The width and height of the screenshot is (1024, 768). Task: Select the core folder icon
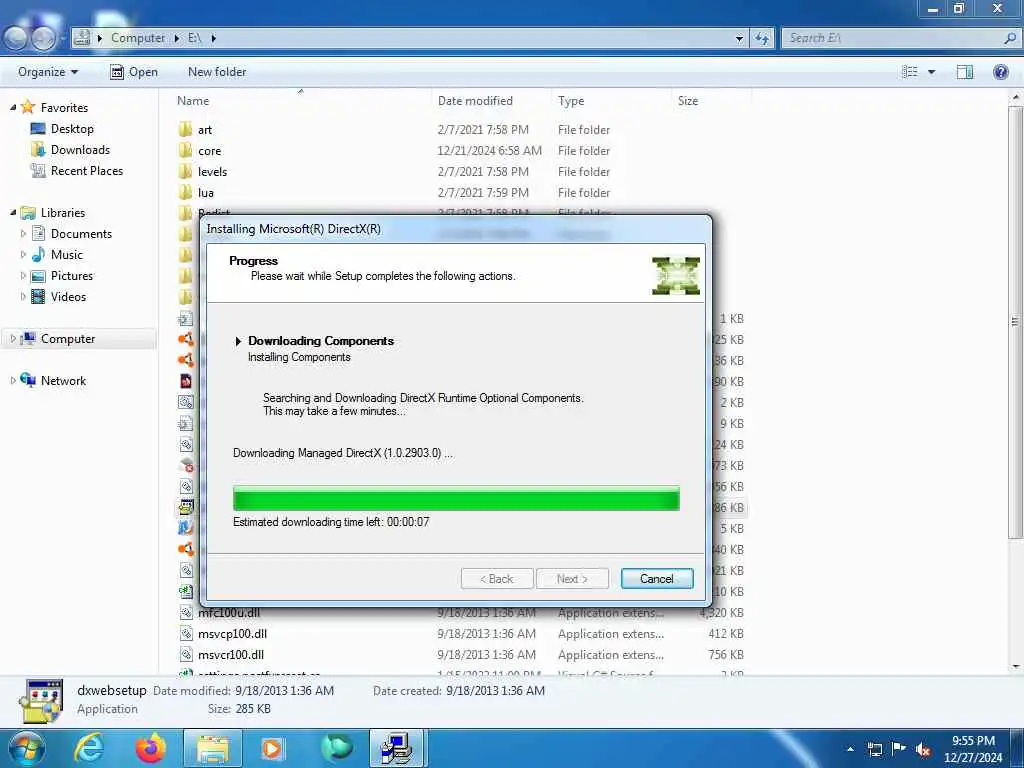(185, 151)
